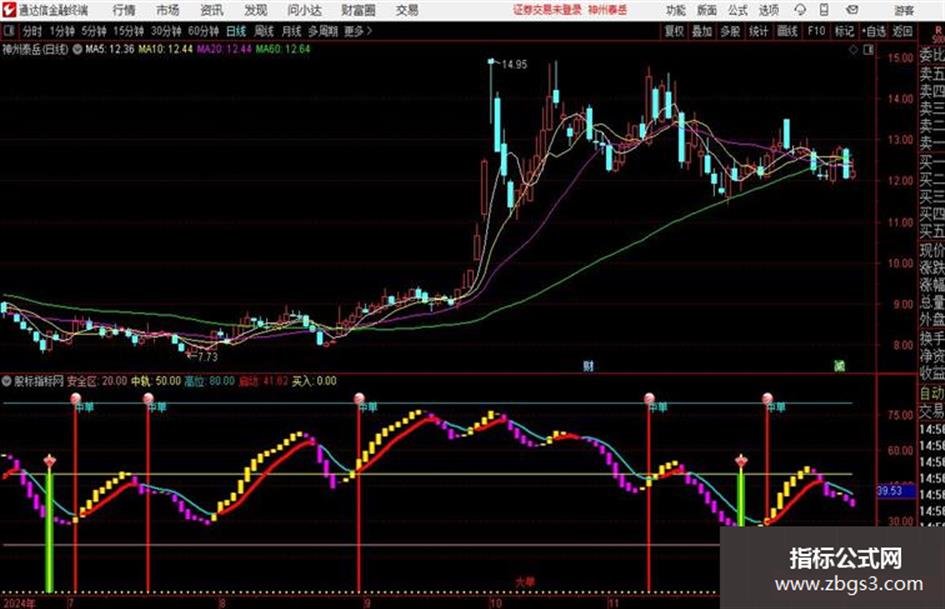This screenshot has height=609, width=945.
Task: Click the MA60 green legend label
Action: 283,49
